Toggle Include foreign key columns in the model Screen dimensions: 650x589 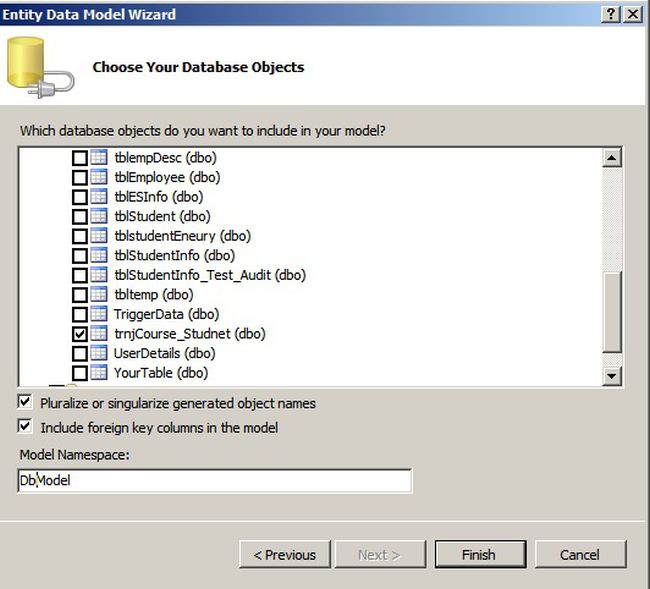pos(25,426)
